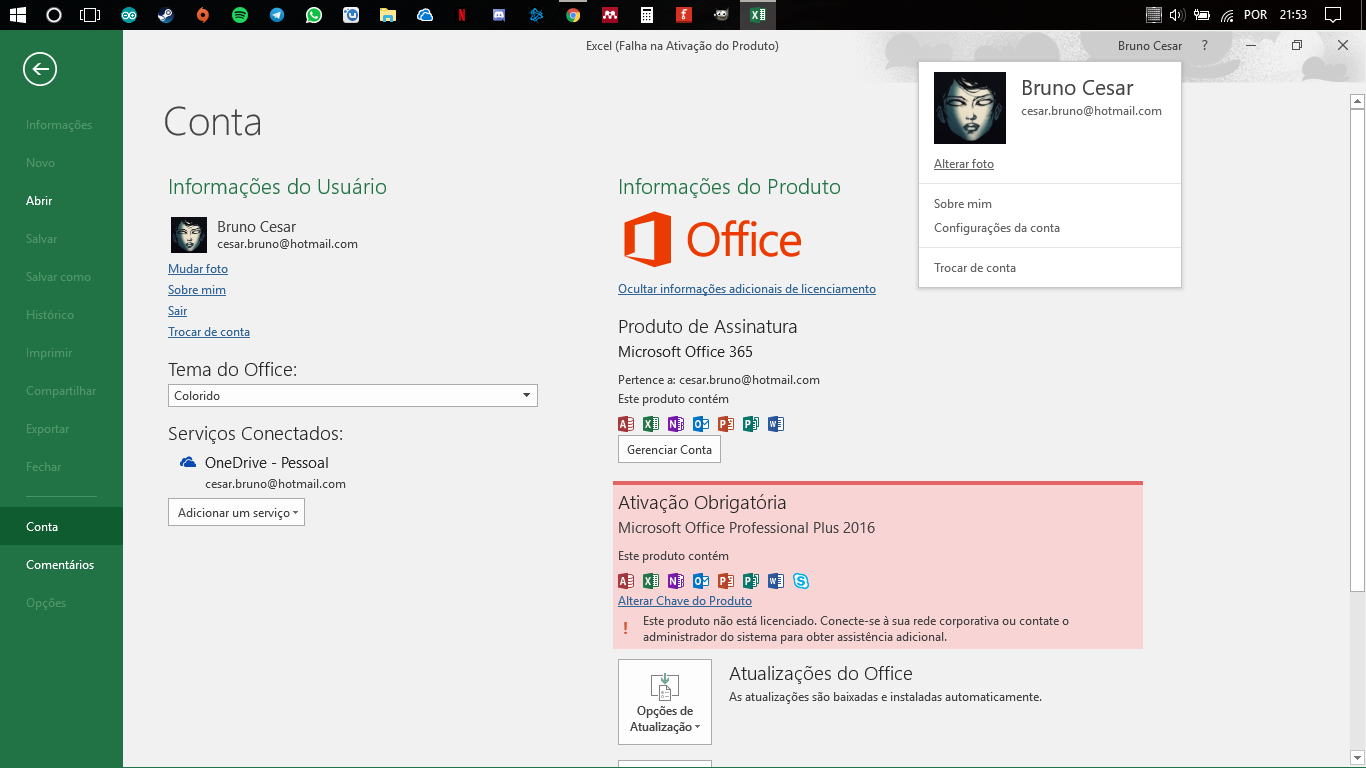Click the Alterar foto link in popup
1366x768 pixels.
(964, 164)
